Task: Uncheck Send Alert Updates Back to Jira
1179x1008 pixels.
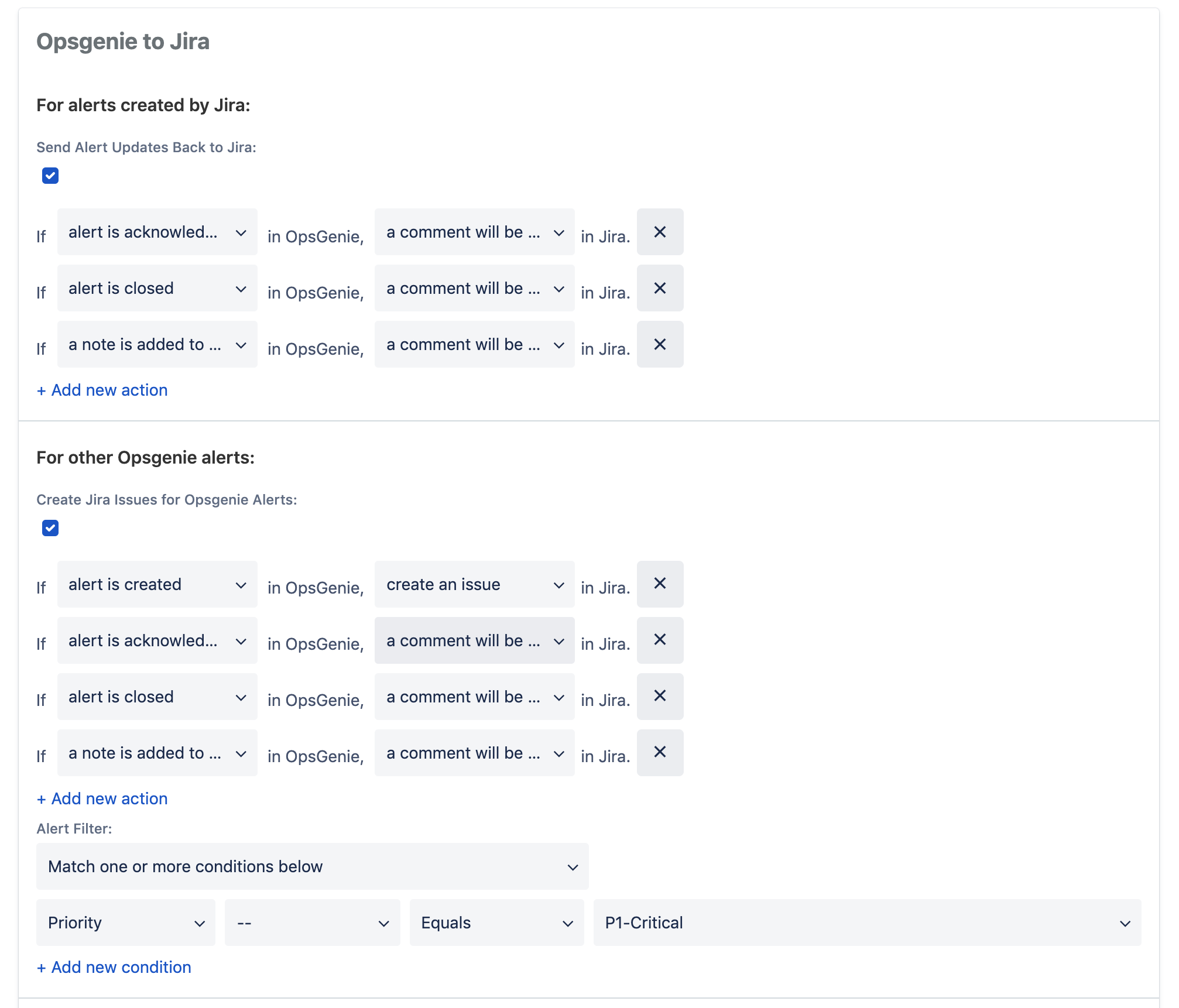Action: pos(50,176)
